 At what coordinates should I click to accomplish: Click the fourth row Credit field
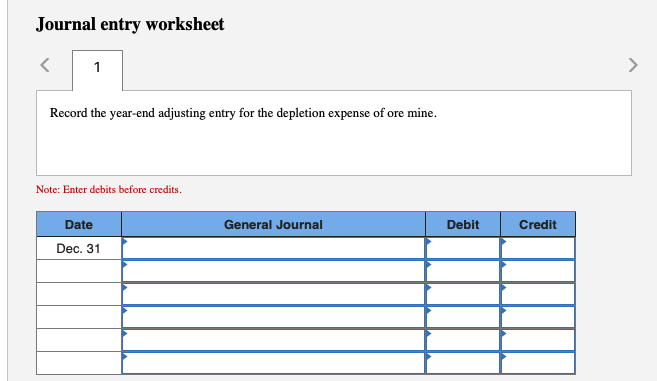[538, 317]
